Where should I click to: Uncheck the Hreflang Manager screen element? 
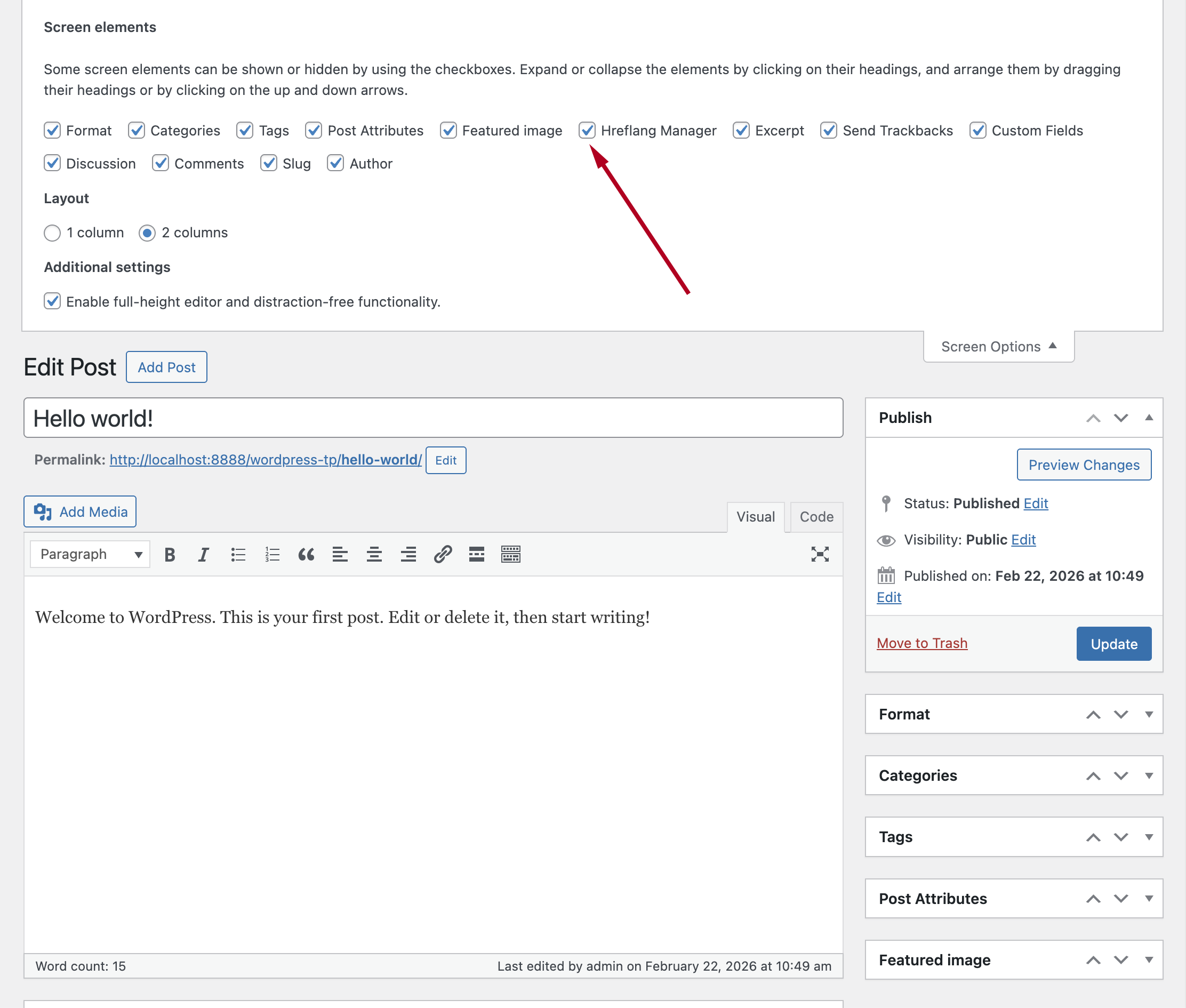pyautogui.click(x=587, y=130)
